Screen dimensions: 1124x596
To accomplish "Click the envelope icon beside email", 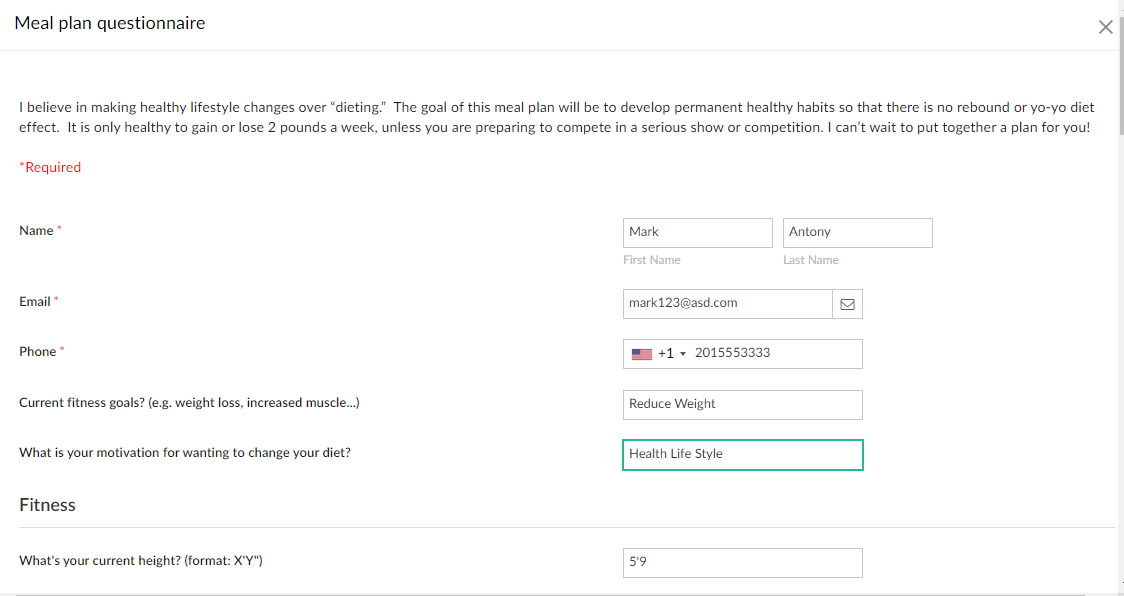I will [847, 304].
